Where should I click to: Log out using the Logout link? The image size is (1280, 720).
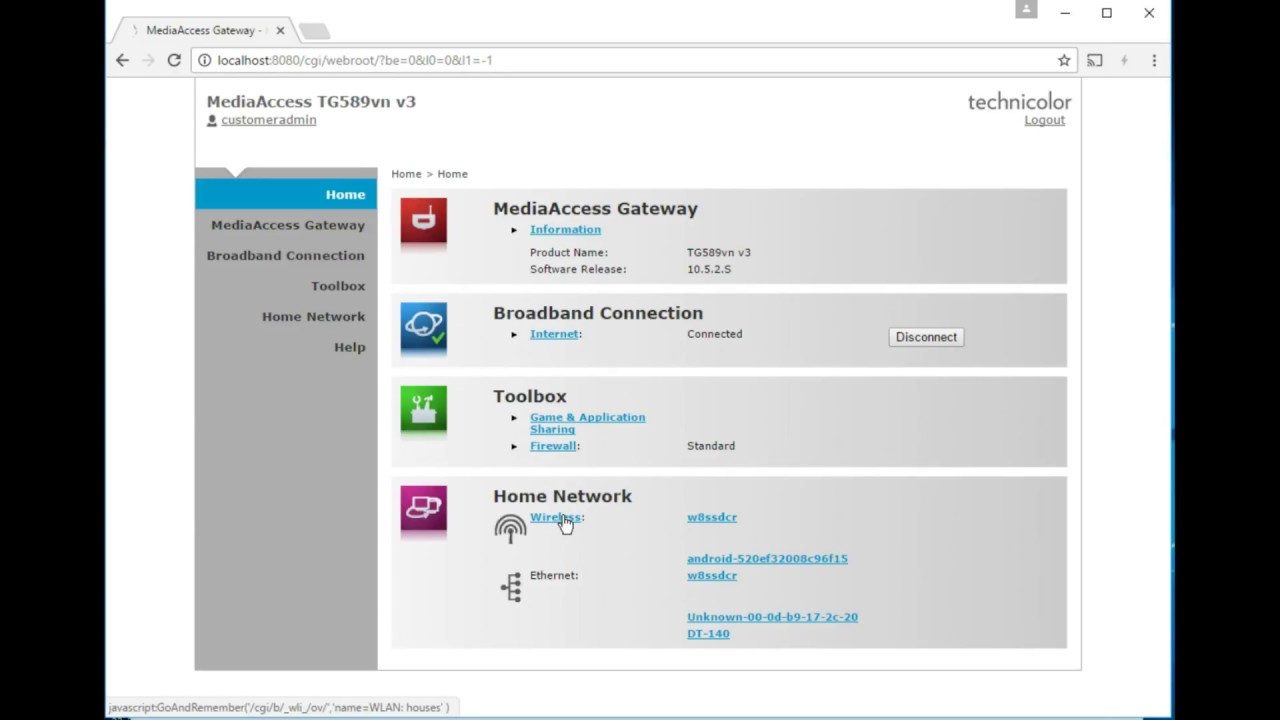[x=1045, y=120]
